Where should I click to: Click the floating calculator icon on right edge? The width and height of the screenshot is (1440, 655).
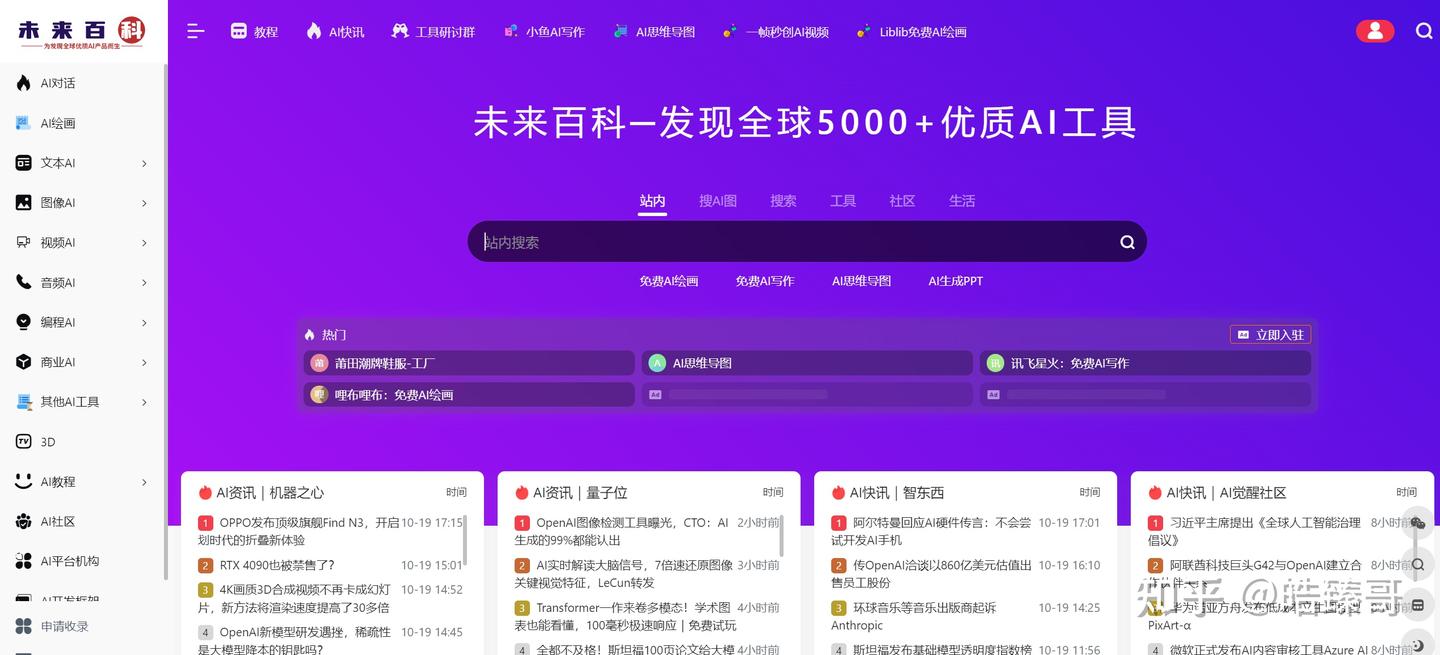1418,605
